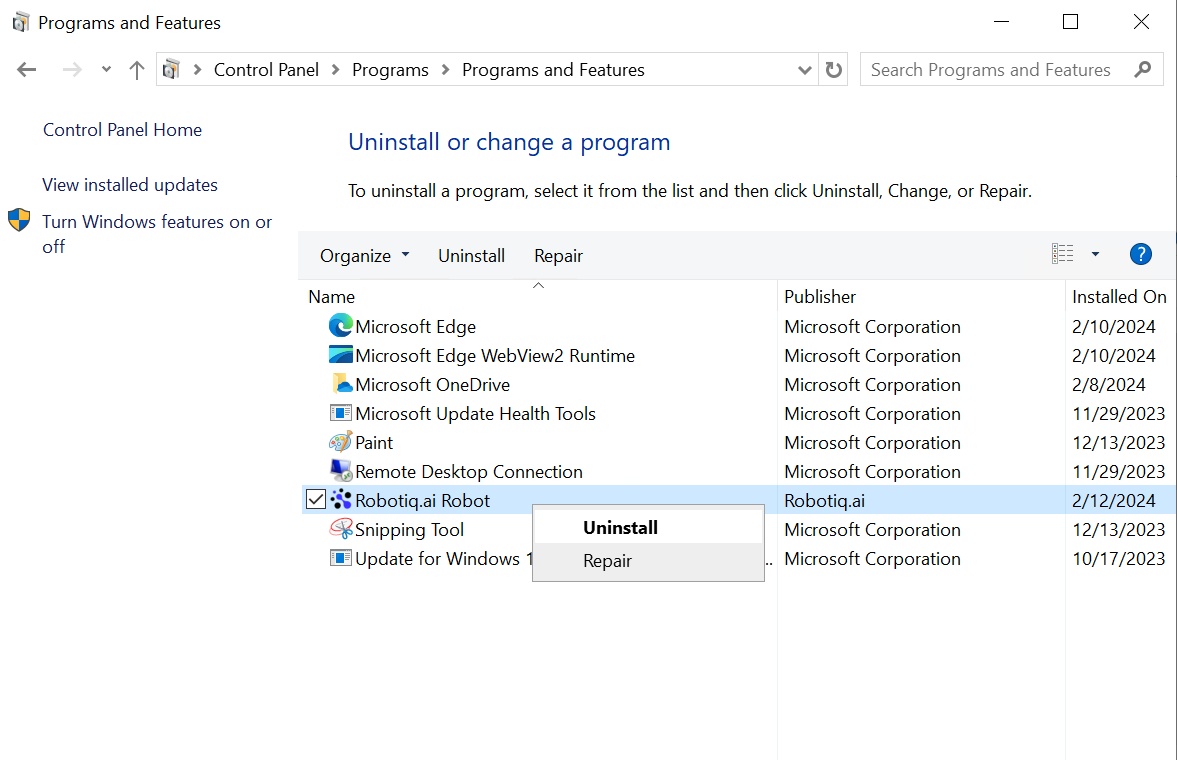This screenshot has height=760, width=1177.
Task: Click the Robotiq.ai Robot program icon
Action: (x=341, y=500)
